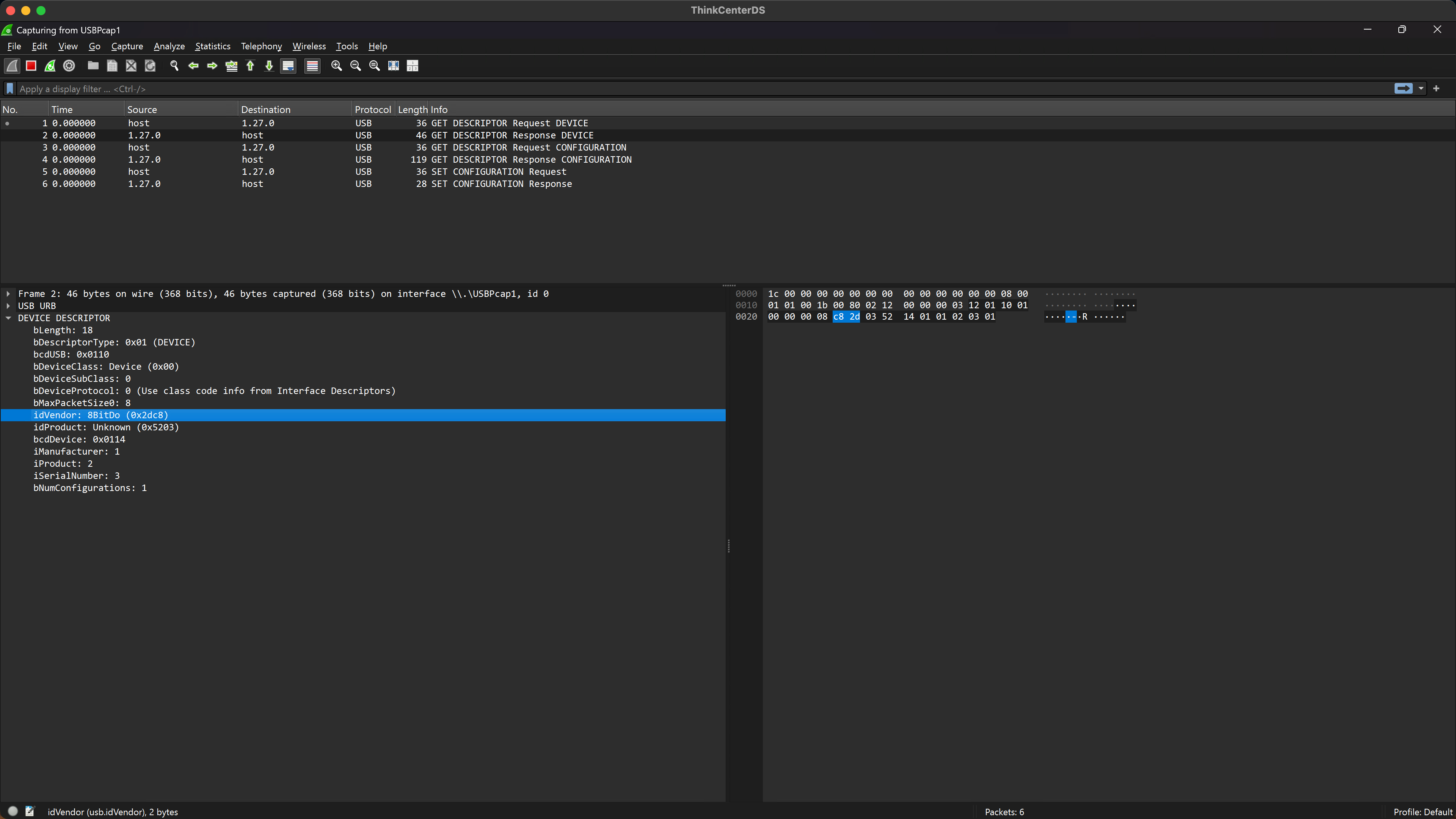Open capture file properties icon in status bar
Viewport: 1456px width, 819px height.
click(x=30, y=811)
